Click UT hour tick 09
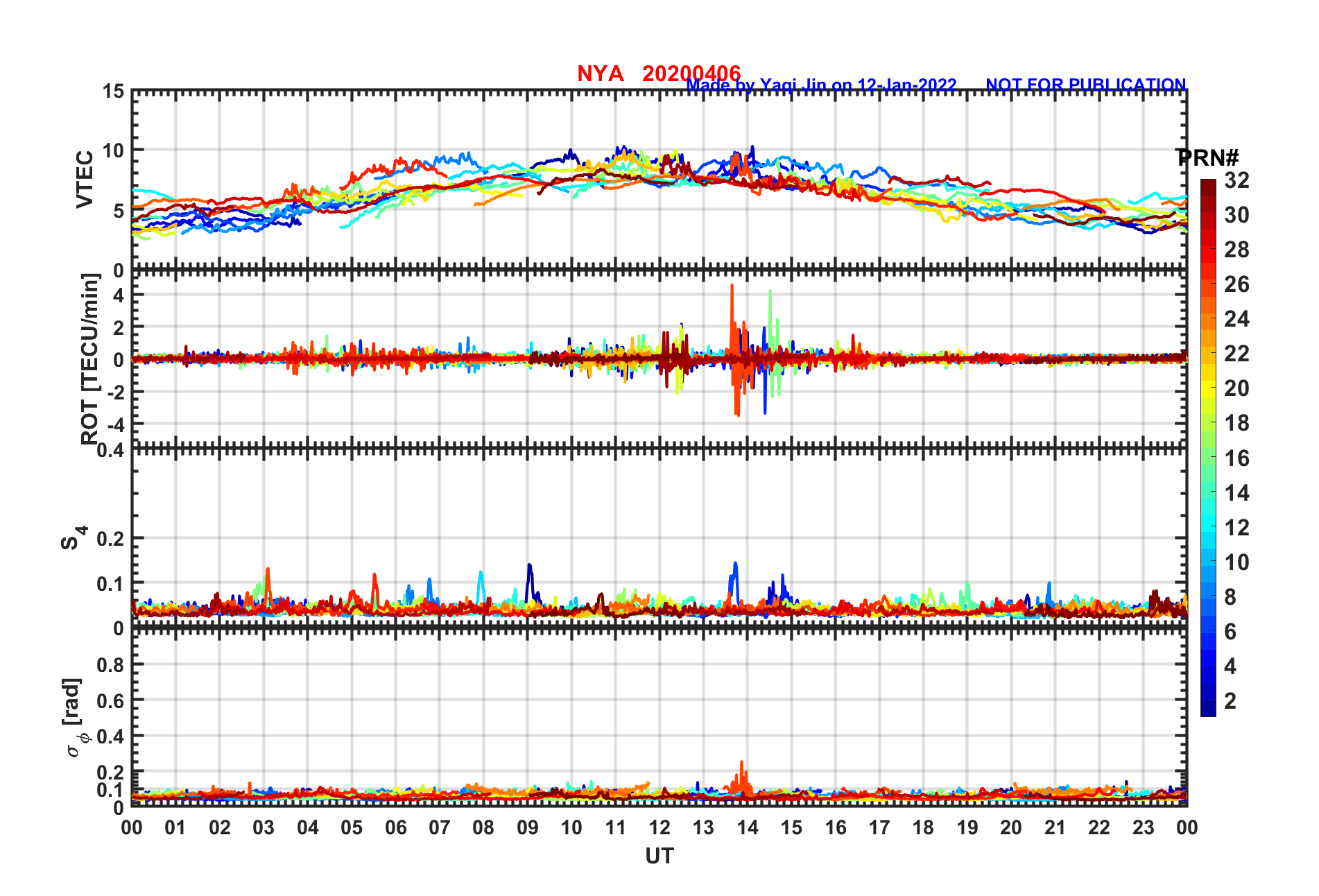Viewport: 1319px width, 896px height. (528, 828)
